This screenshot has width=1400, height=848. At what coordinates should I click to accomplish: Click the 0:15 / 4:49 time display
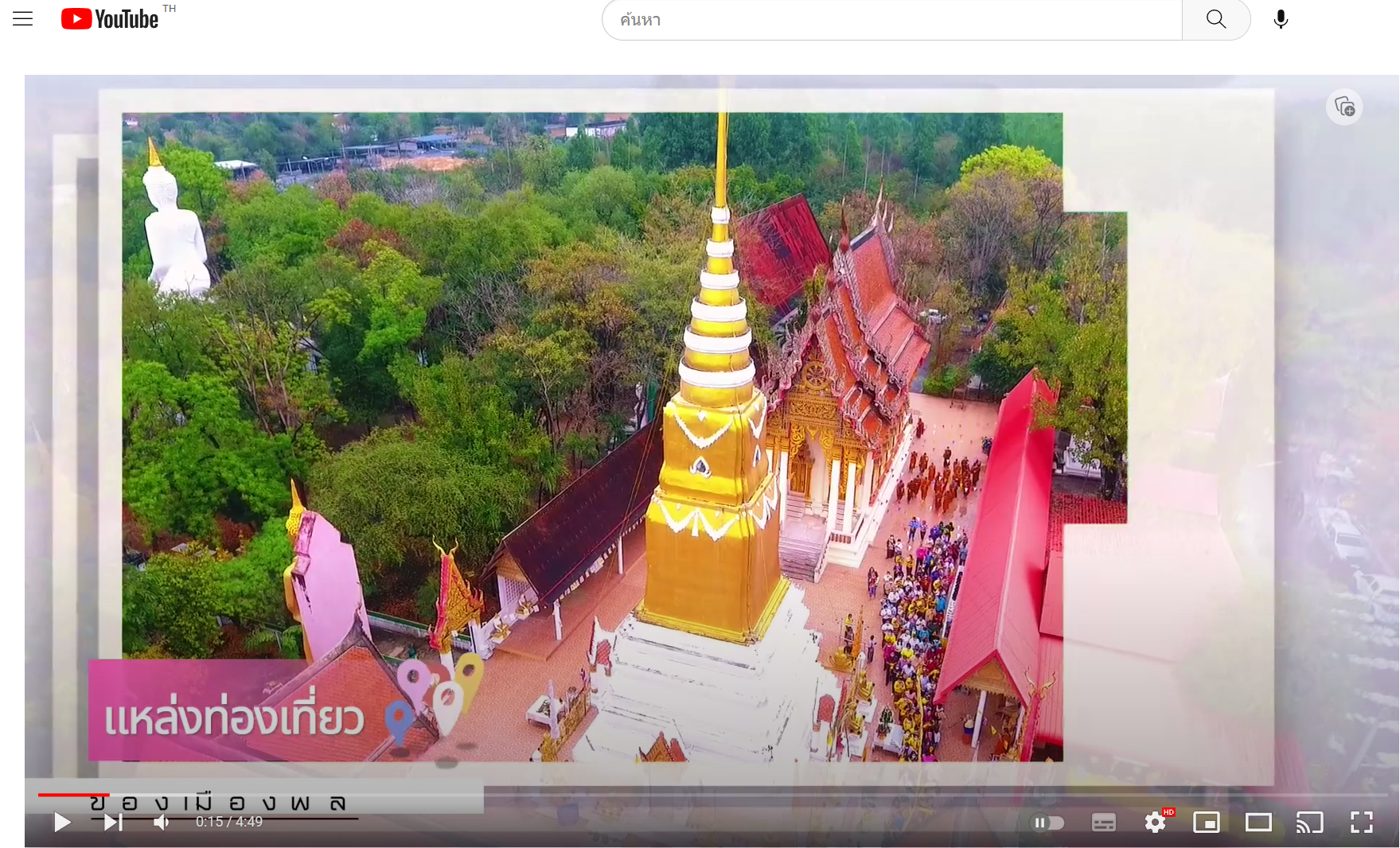coord(229,822)
